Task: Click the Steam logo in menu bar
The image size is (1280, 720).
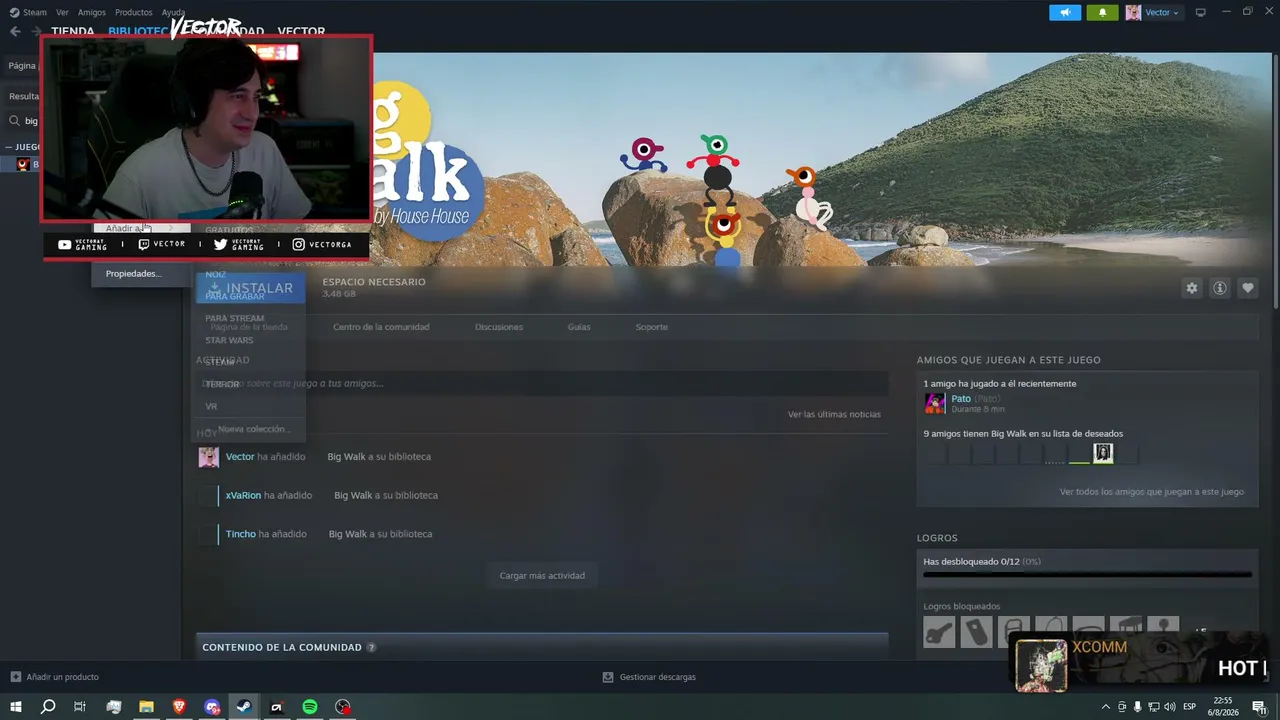Action: click(14, 12)
